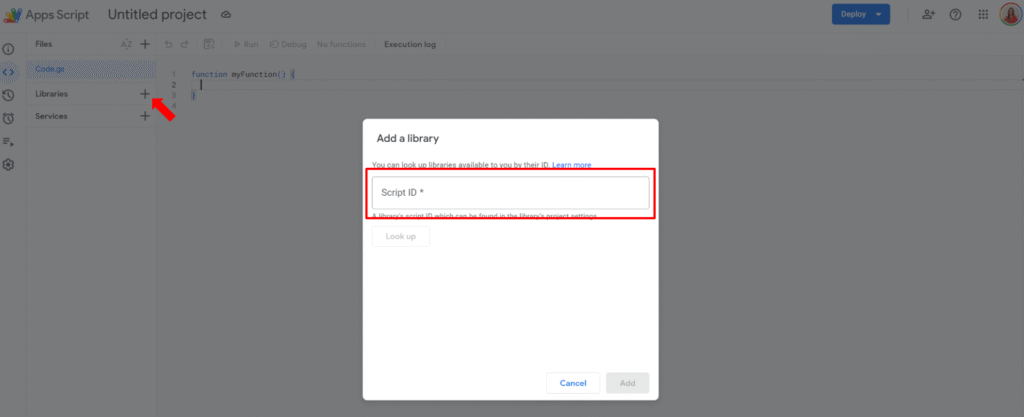Add a service with the plus icon
1024x417 pixels.
click(145, 116)
